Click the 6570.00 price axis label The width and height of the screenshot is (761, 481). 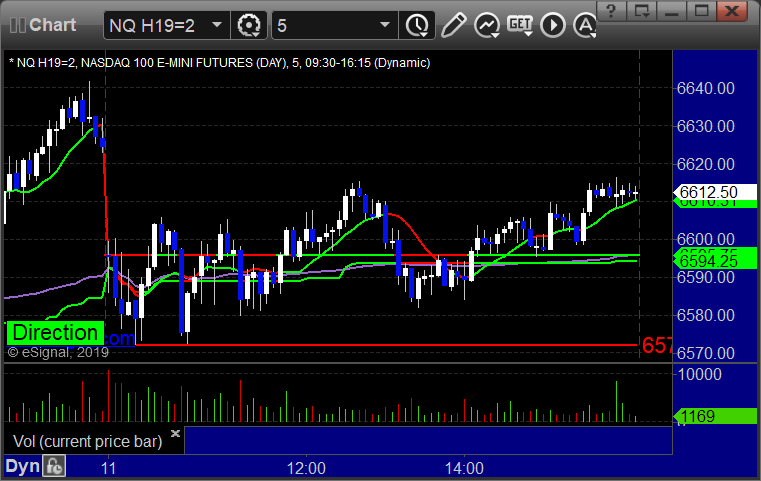tap(706, 353)
